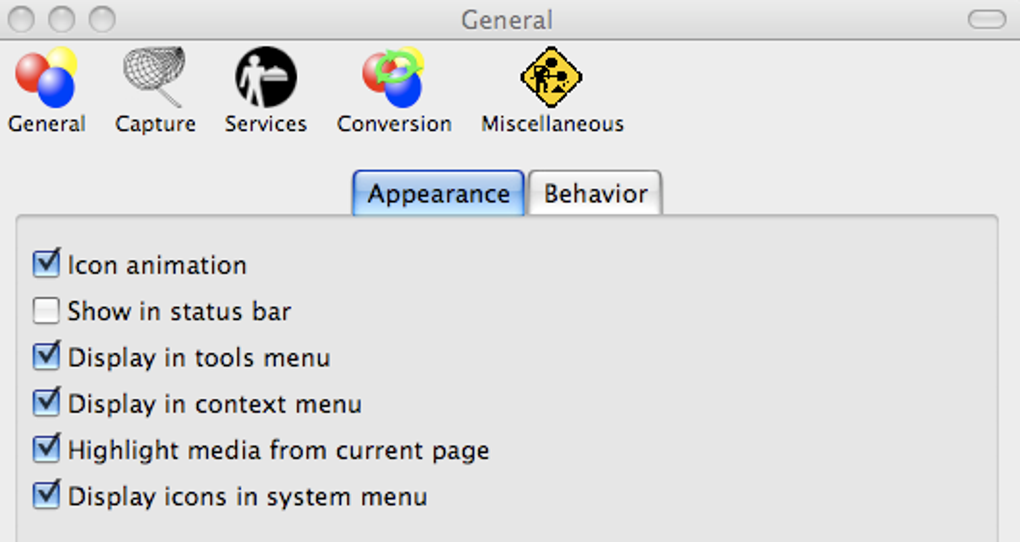Open the Conversion preferences icon

click(x=393, y=78)
